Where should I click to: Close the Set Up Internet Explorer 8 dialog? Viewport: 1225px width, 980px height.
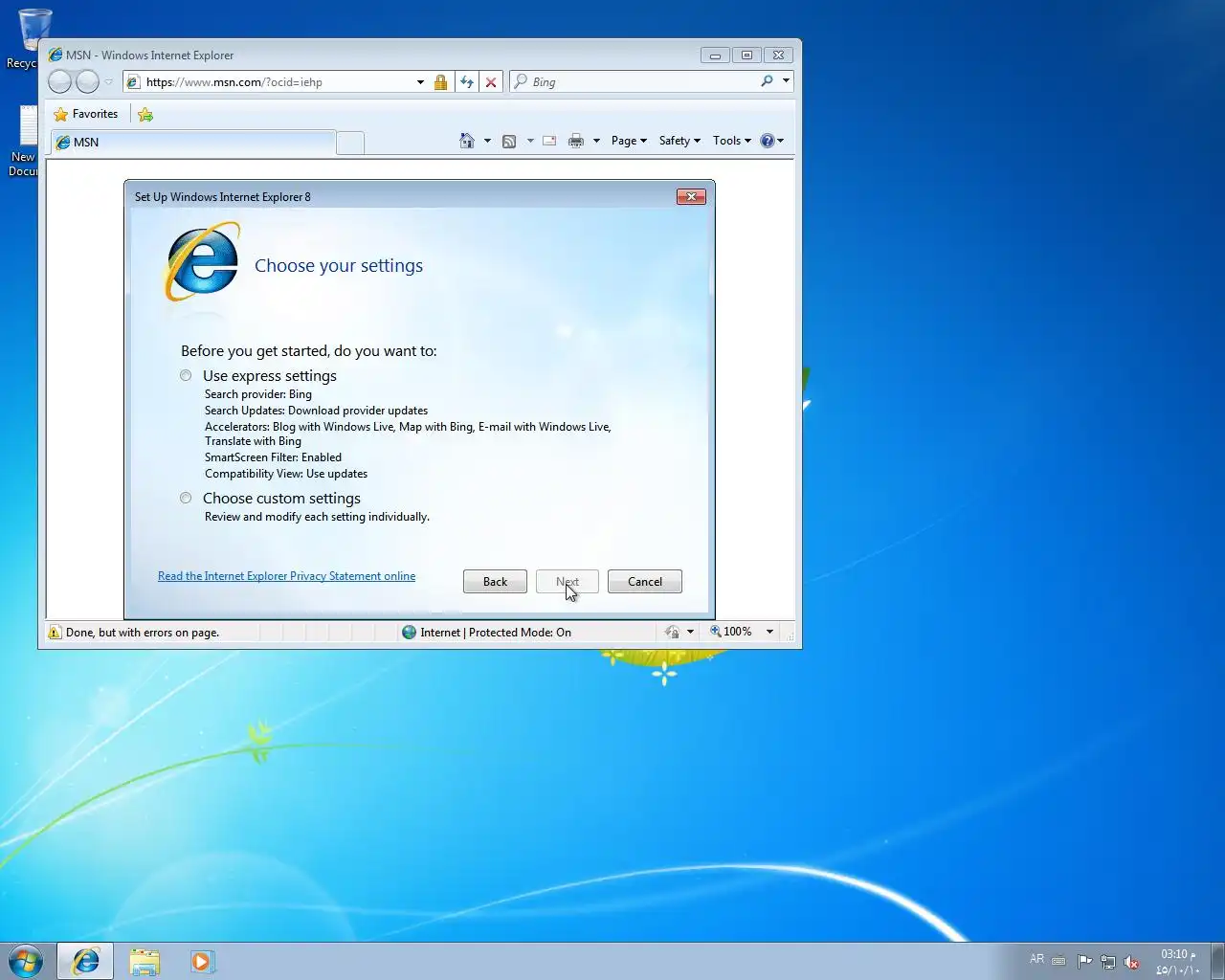click(x=691, y=196)
